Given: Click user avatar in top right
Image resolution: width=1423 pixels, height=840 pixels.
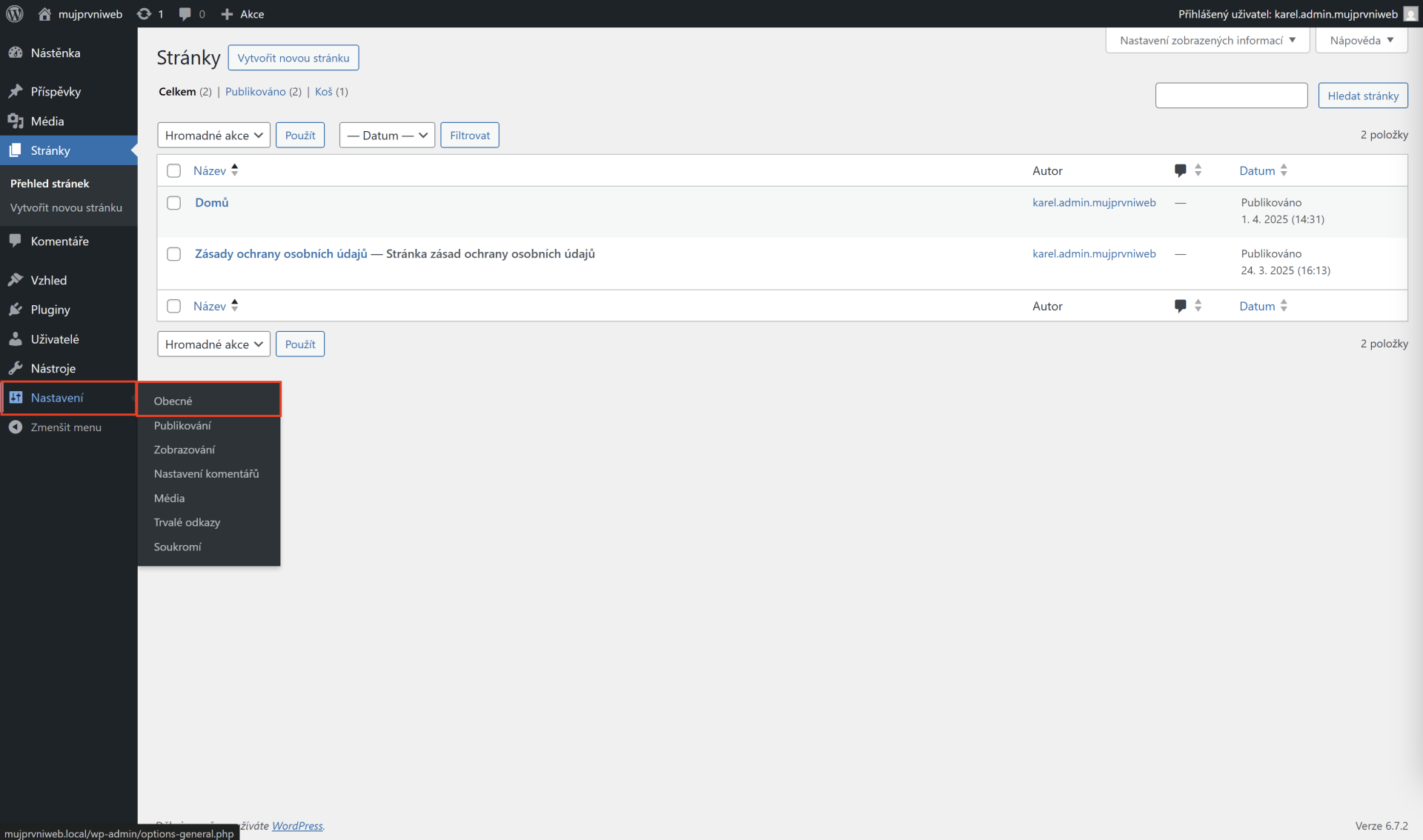Looking at the screenshot, I should [1410, 14].
